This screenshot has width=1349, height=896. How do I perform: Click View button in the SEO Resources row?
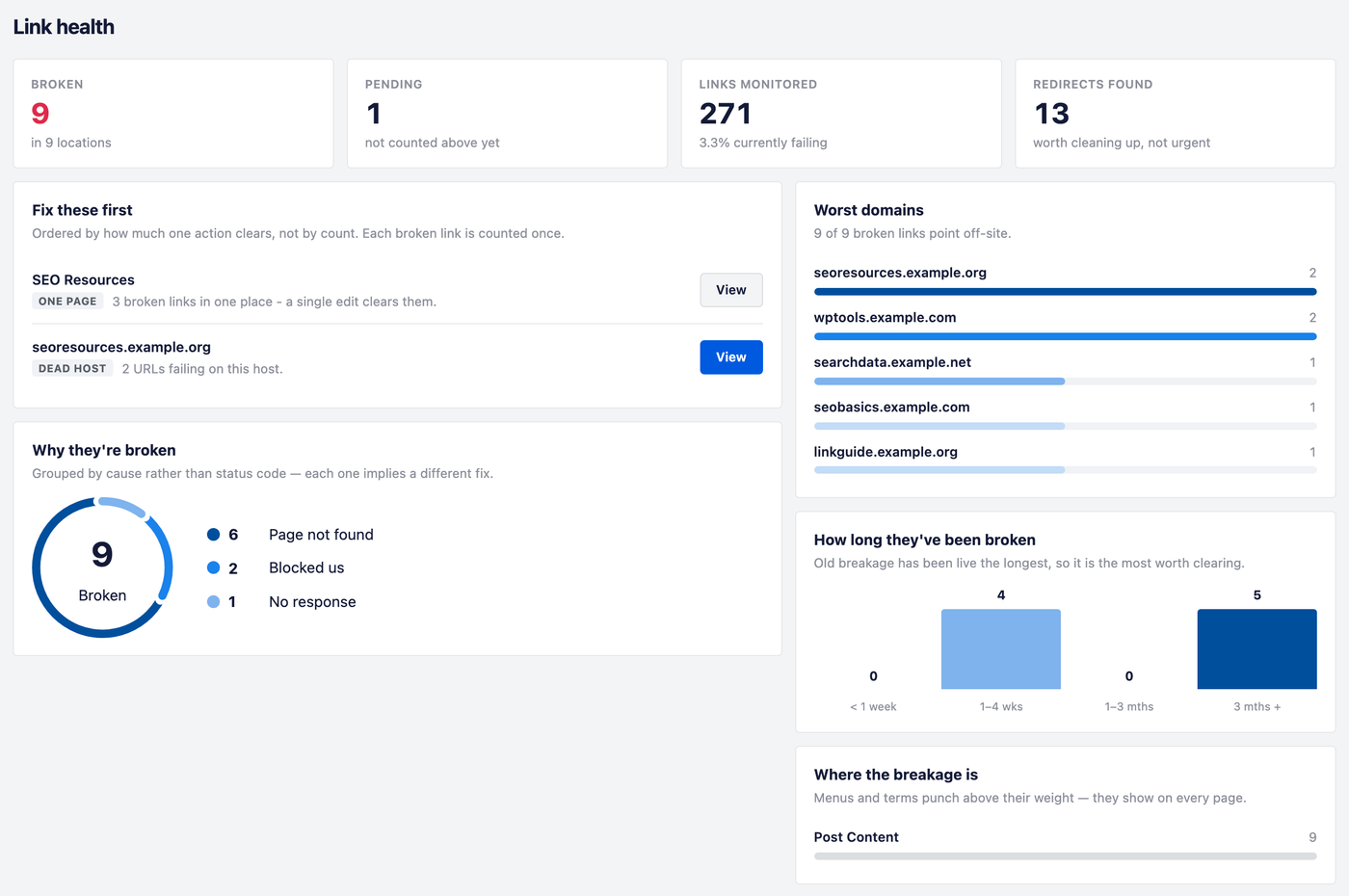click(x=731, y=290)
